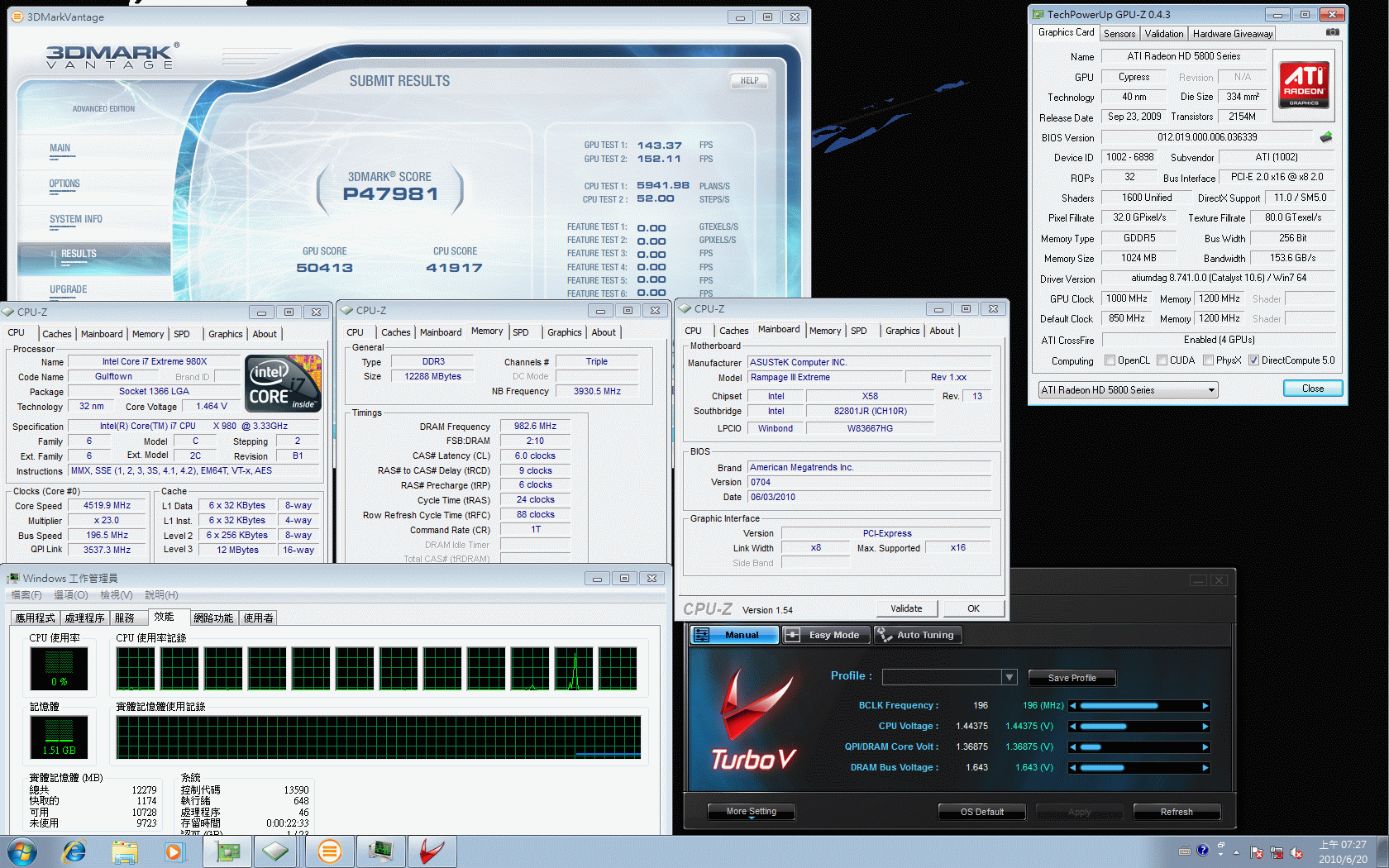Click GPU-Z Name field ATI Radeon HD 5800
The height and width of the screenshot is (868, 1389).
click(x=1183, y=56)
